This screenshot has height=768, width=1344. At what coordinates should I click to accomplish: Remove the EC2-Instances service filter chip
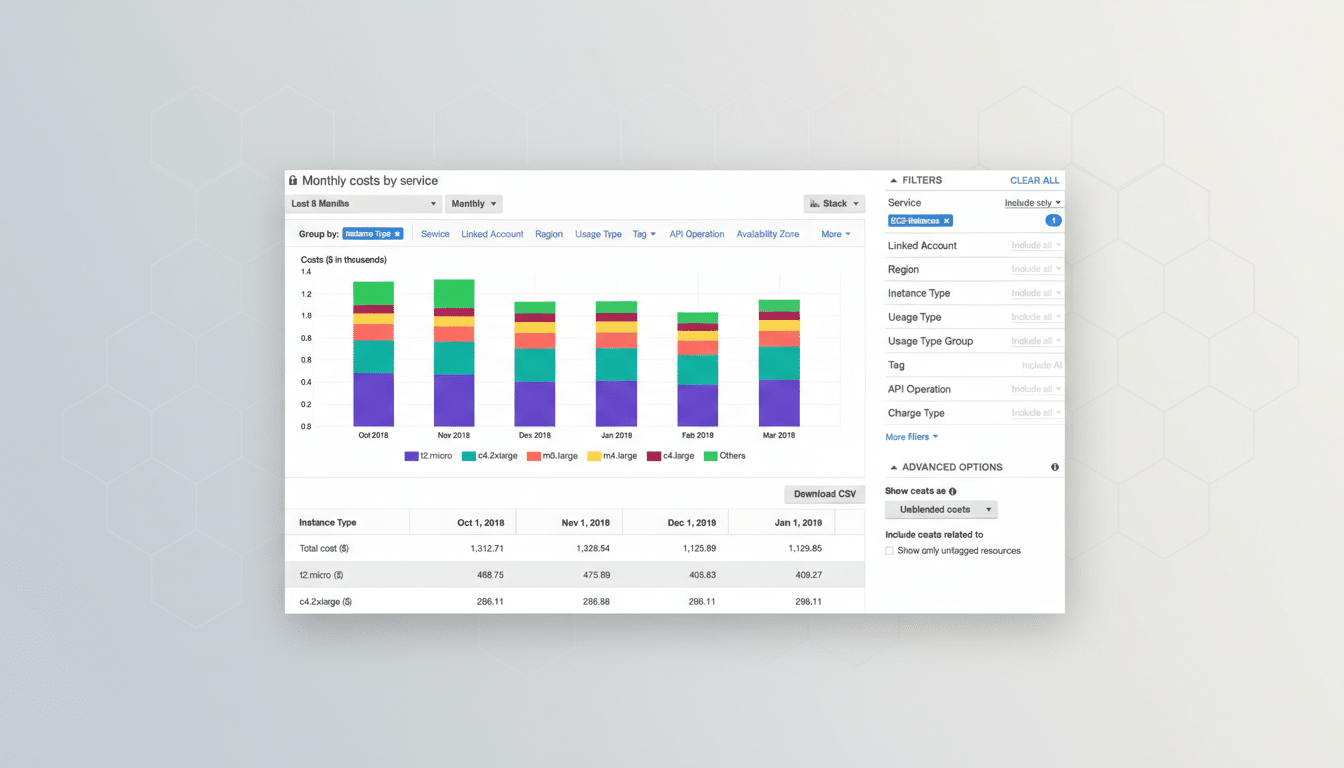947,221
